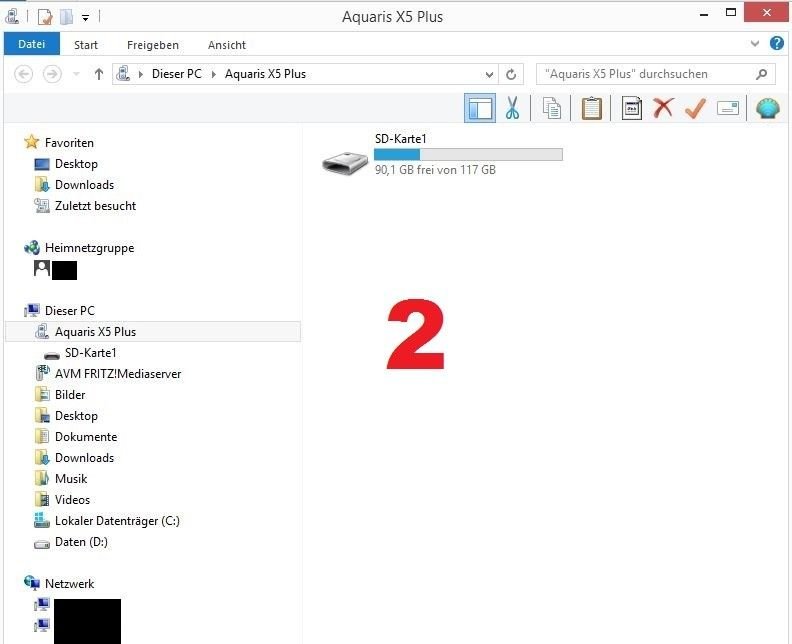Click the document page icon beside red X

631,108
